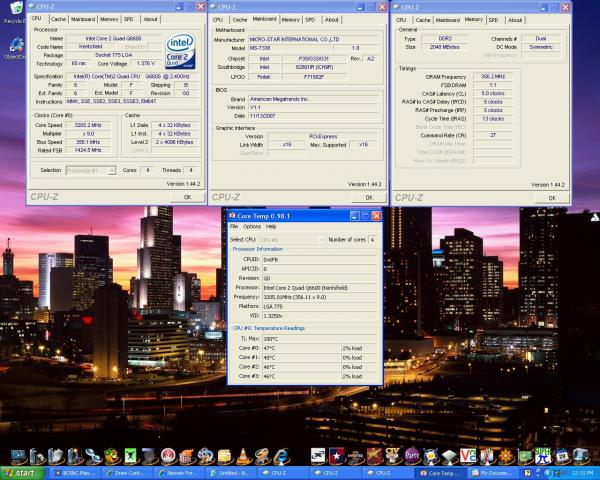Click OK in the middle CPU-Z Mainboard window
Image resolution: width=600 pixels, height=480 pixels.
pyautogui.click(x=369, y=198)
